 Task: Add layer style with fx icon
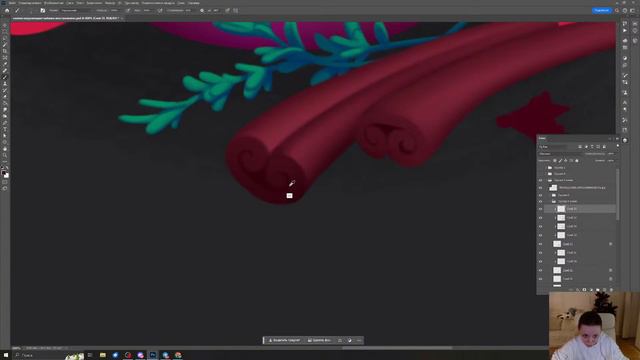[x=578, y=290]
